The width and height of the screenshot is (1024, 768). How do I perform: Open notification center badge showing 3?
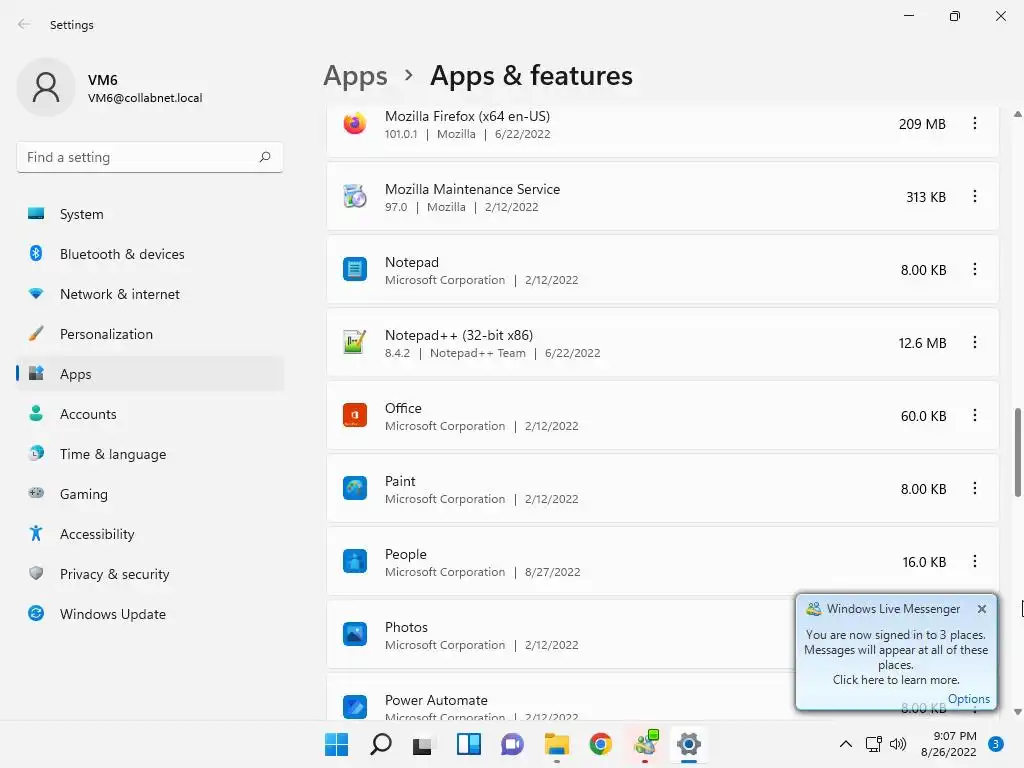(x=996, y=743)
